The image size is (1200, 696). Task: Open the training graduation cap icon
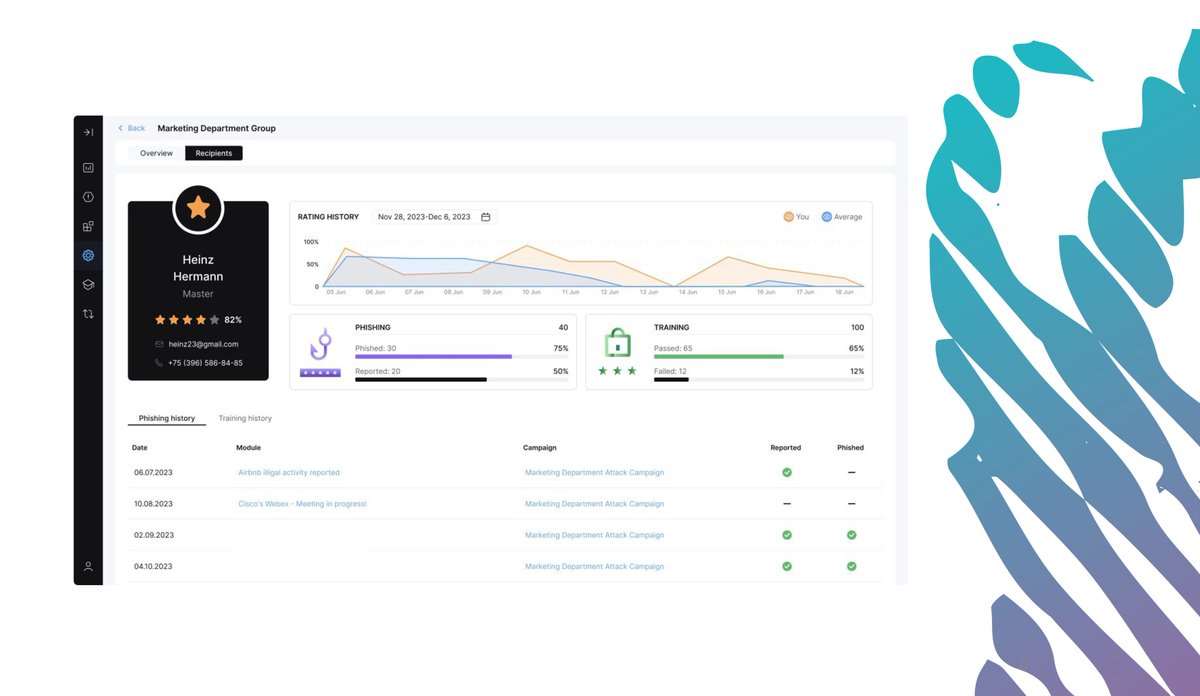(x=88, y=284)
